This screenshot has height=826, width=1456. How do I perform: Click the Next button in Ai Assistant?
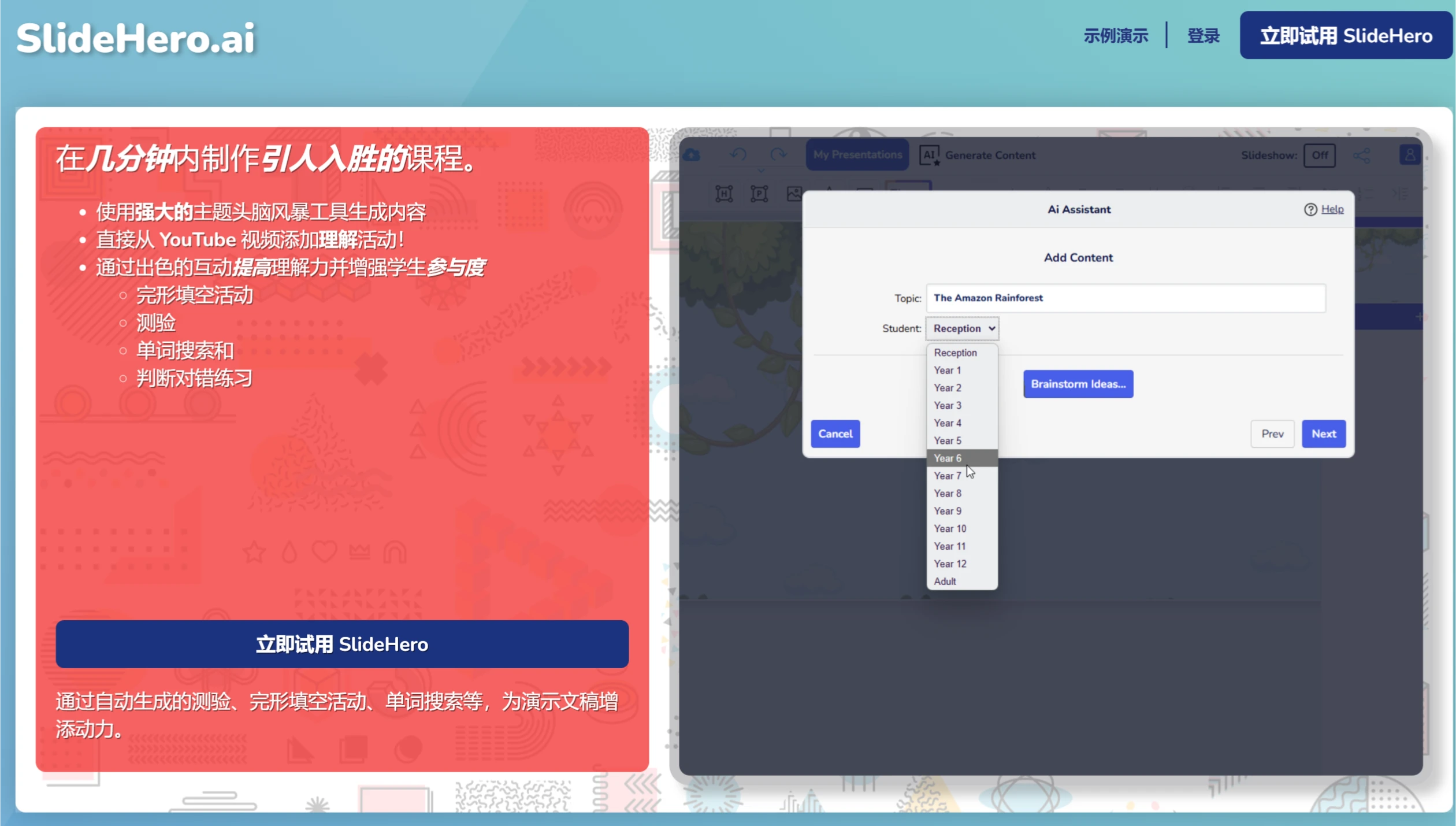click(x=1324, y=434)
